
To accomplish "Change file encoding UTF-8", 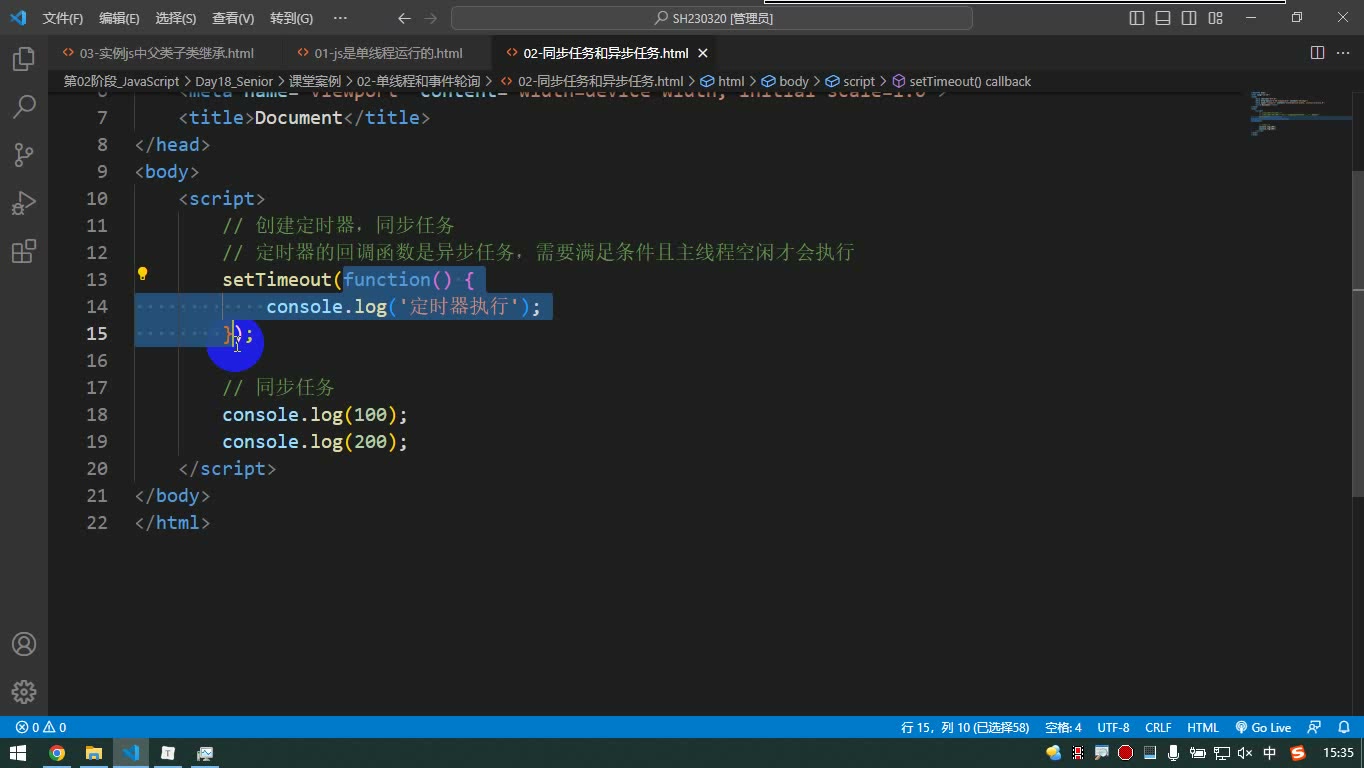I will tap(1113, 728).
